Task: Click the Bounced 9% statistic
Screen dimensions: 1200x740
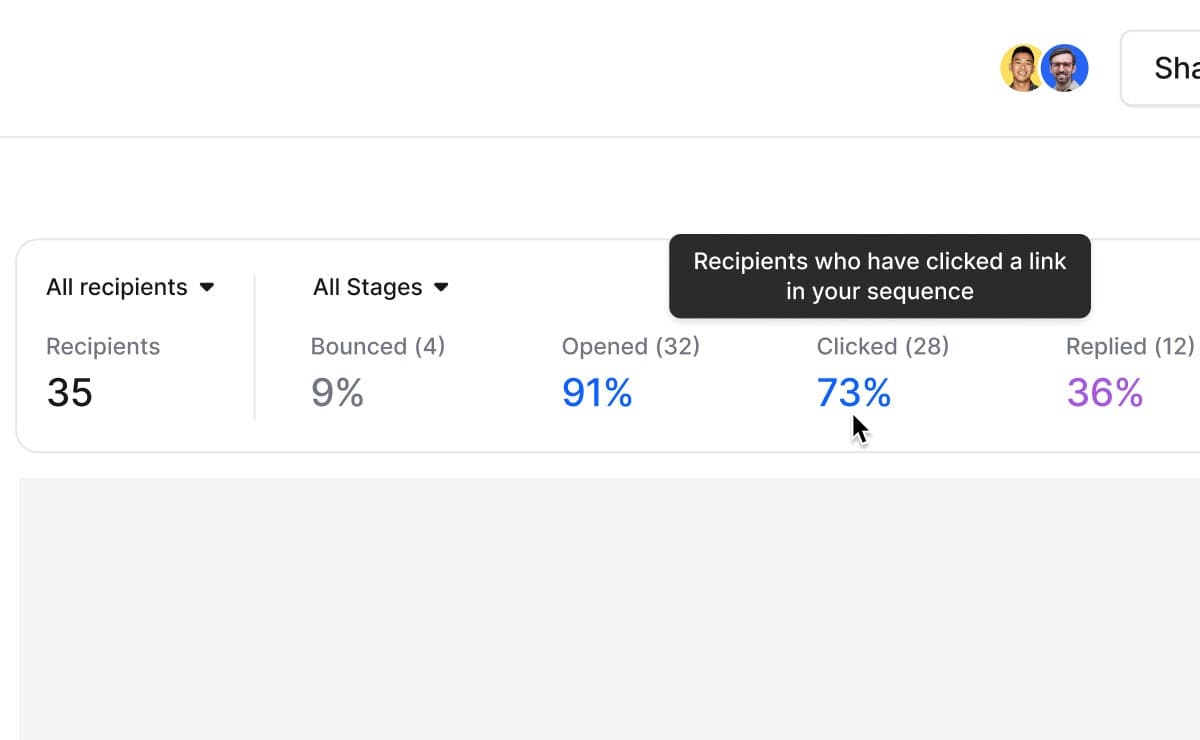Action: click(338, 393)
